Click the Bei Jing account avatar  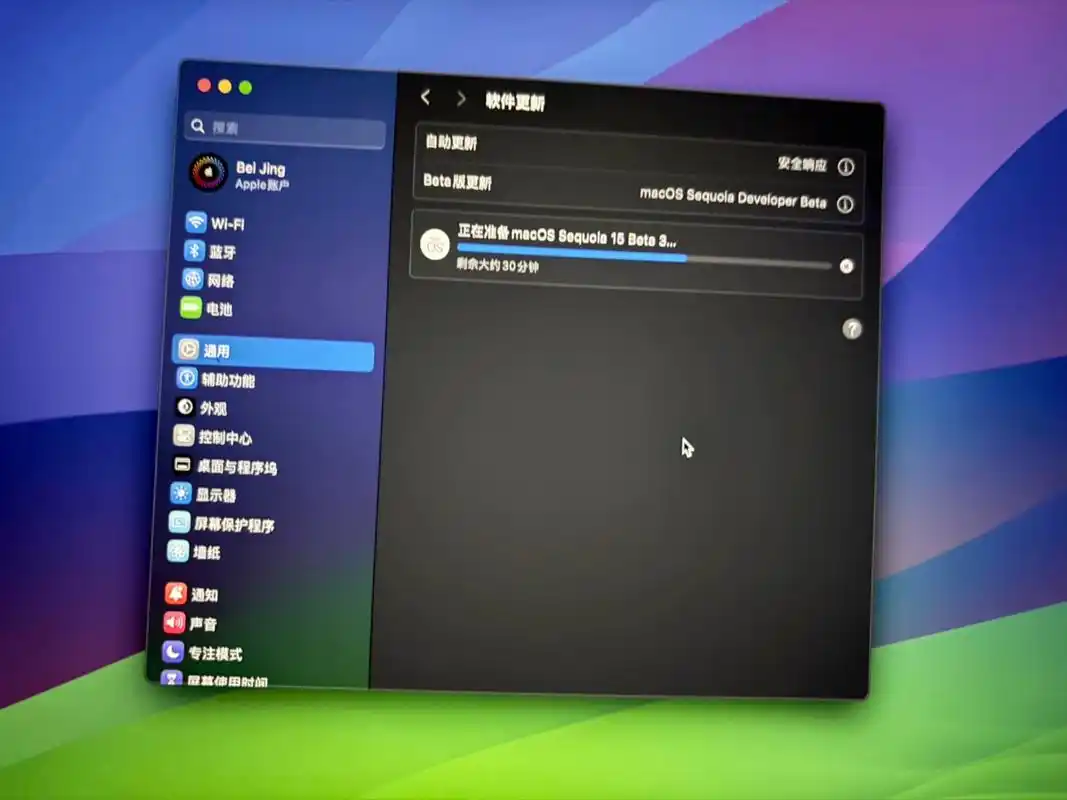[x=208, y=173]
